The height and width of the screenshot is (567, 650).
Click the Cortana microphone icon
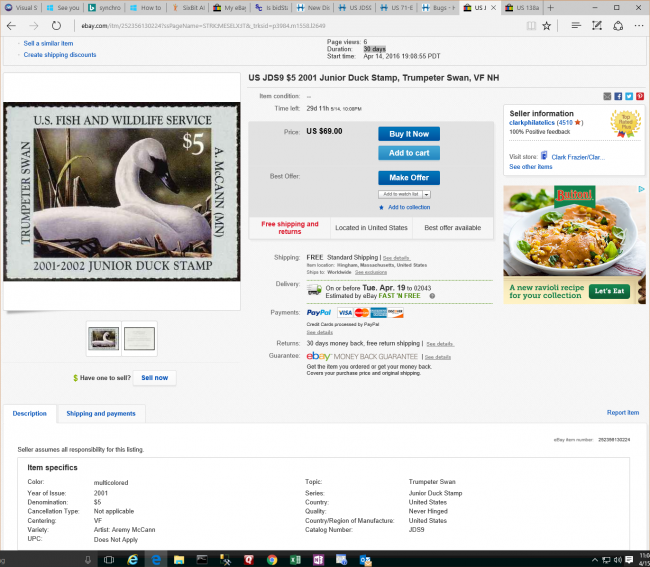pos(88,560)
